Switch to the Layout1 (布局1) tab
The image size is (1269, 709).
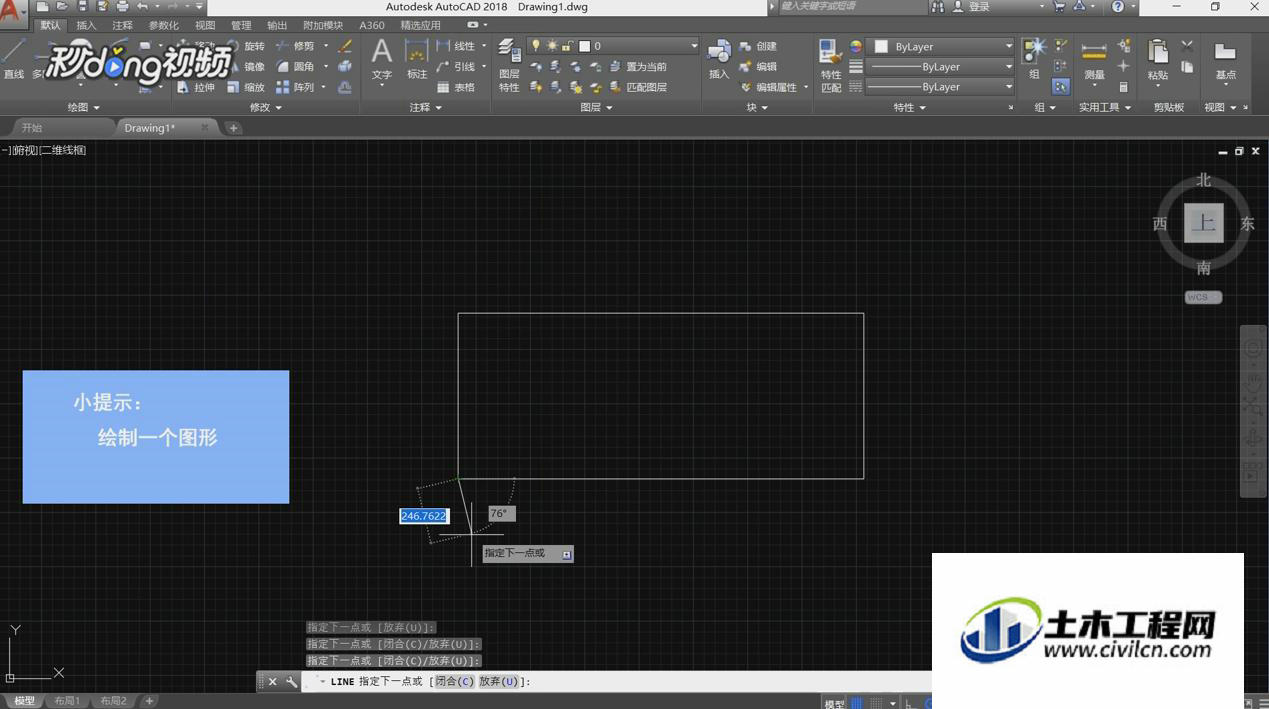coord(67,701)
